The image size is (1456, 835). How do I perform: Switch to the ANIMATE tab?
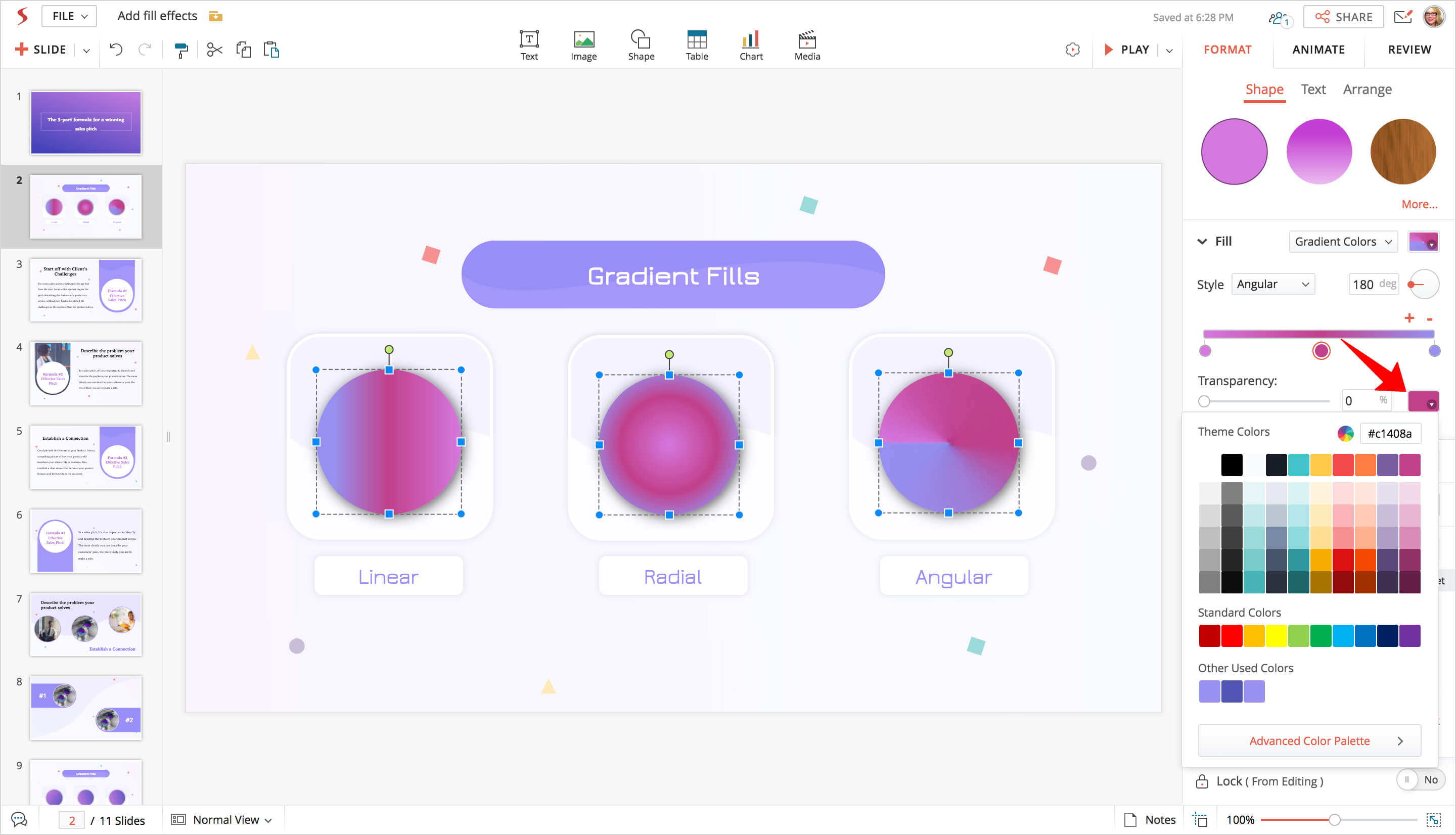coord(1318,50)
